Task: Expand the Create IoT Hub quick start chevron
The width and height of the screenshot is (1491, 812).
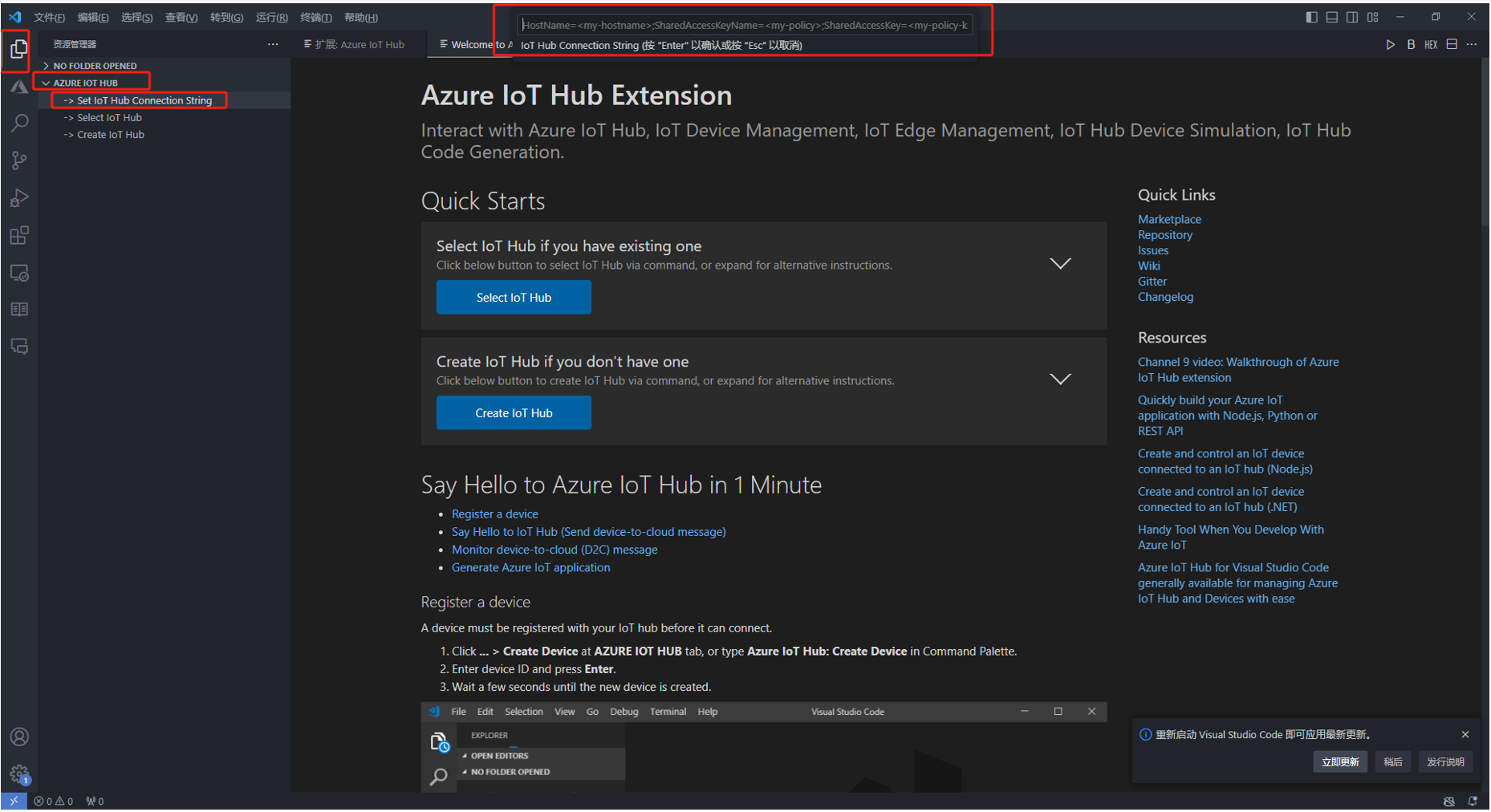Action: point(1060,379)
